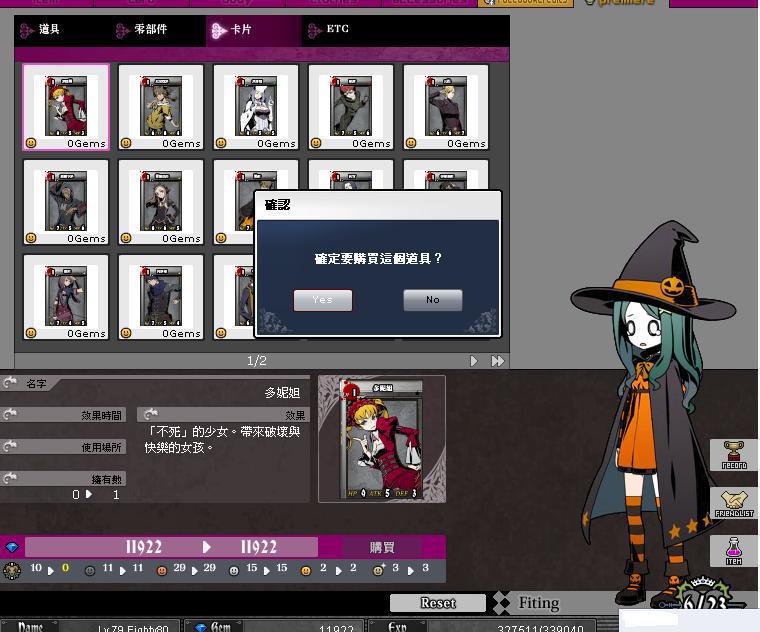Click the 名字 label header

[36, 384]
